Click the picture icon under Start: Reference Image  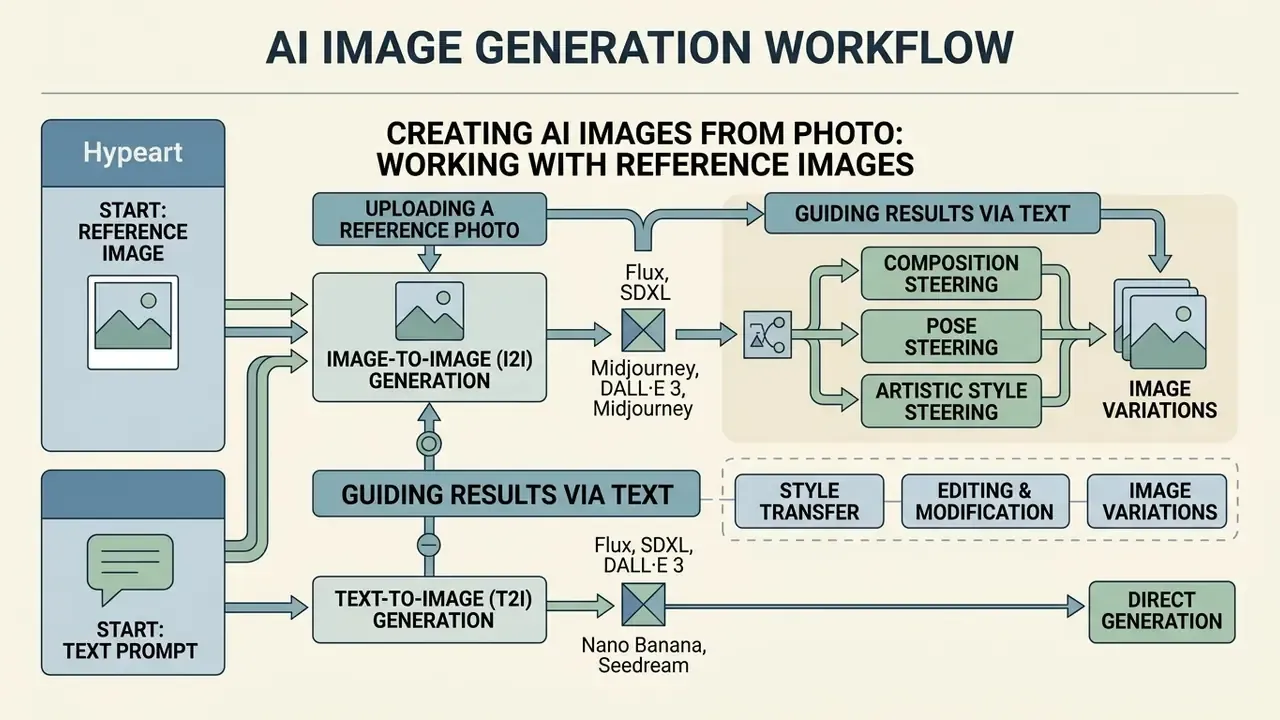point(132,323)
